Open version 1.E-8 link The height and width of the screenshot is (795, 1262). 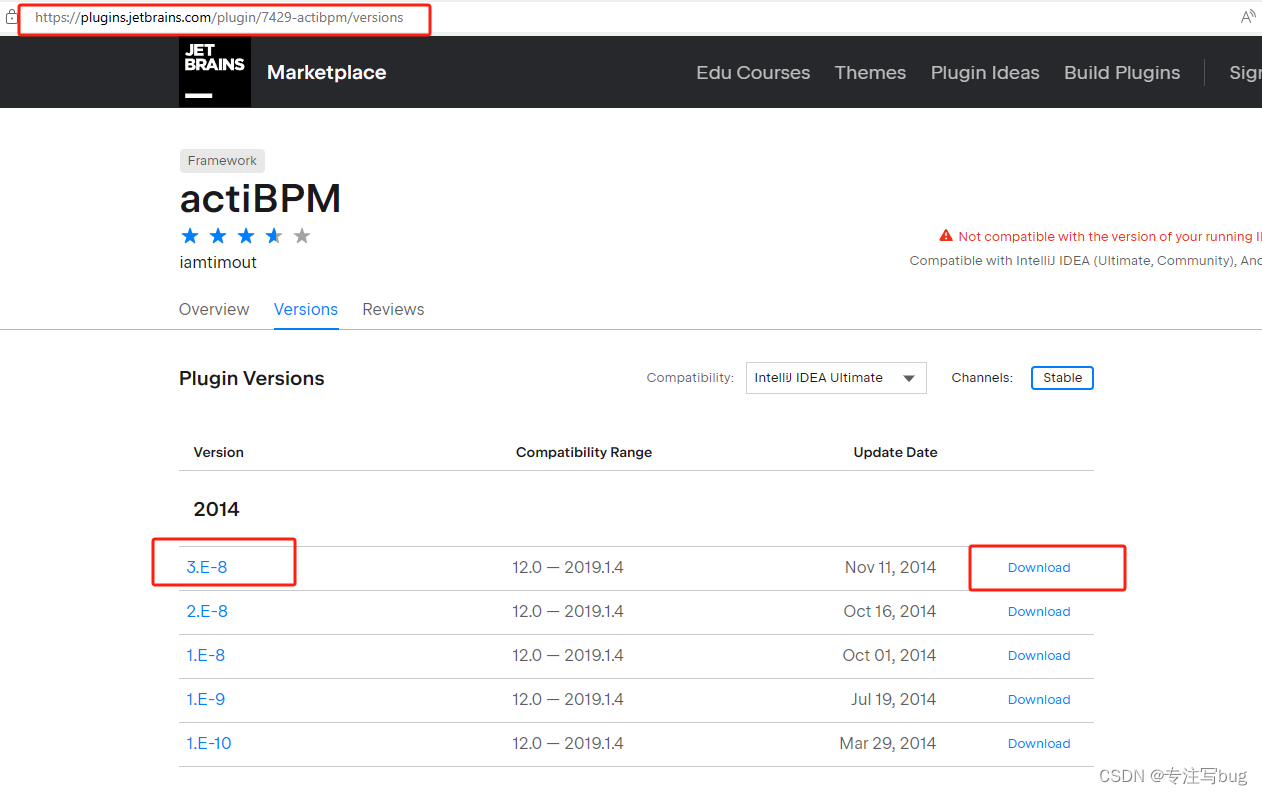(206, 655)
